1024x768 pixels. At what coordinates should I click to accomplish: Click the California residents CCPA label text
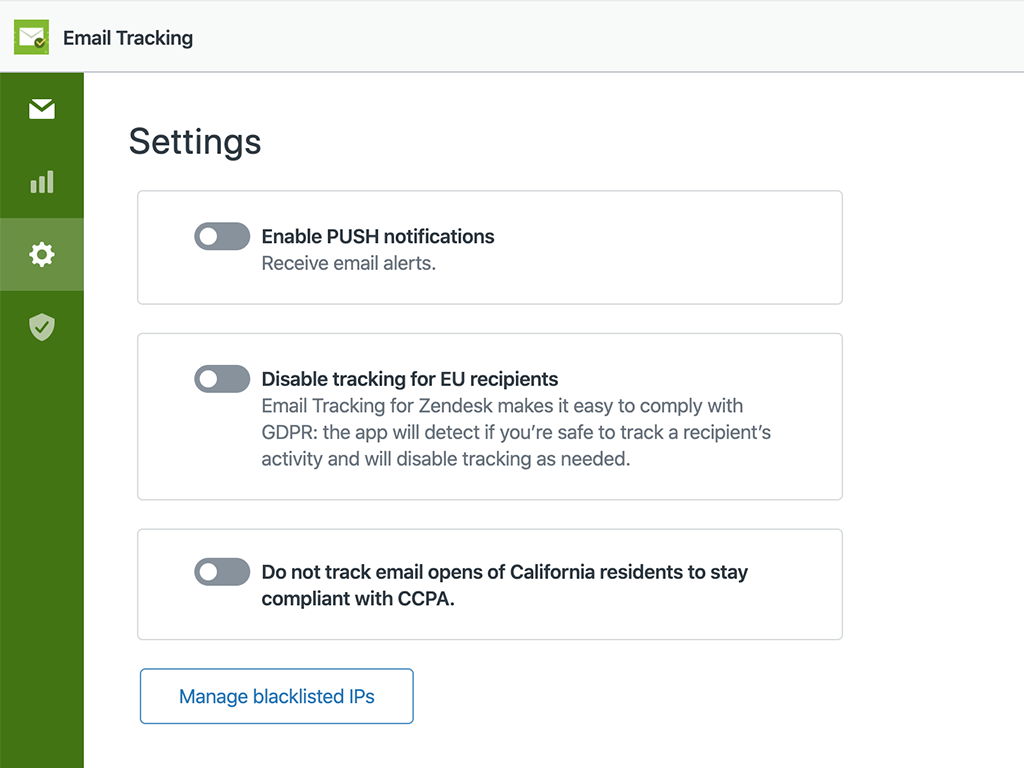(x=504, y=585)
